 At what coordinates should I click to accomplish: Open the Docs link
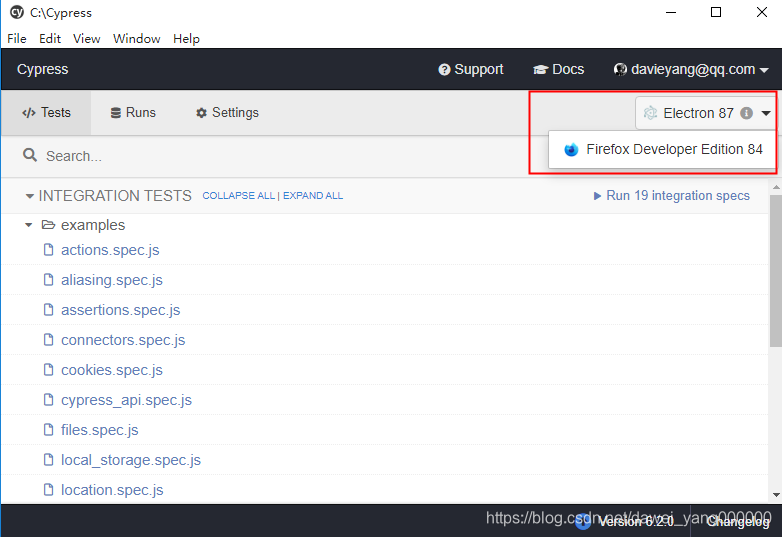click(x=559, y=69)
